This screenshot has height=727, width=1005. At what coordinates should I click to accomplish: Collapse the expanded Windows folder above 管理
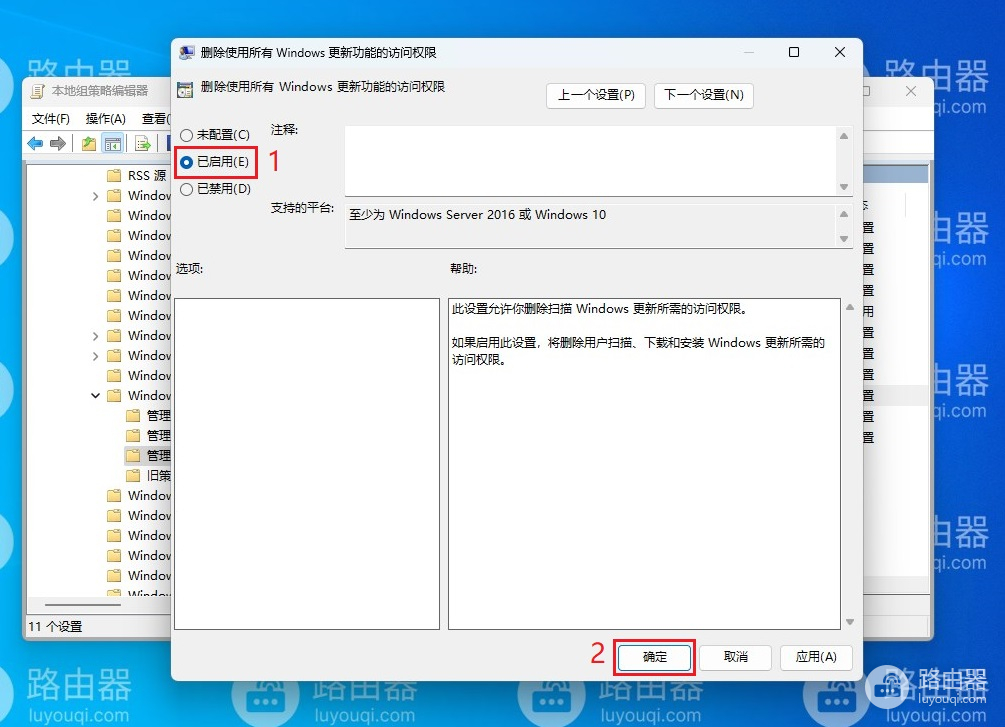tap(96, 396)
